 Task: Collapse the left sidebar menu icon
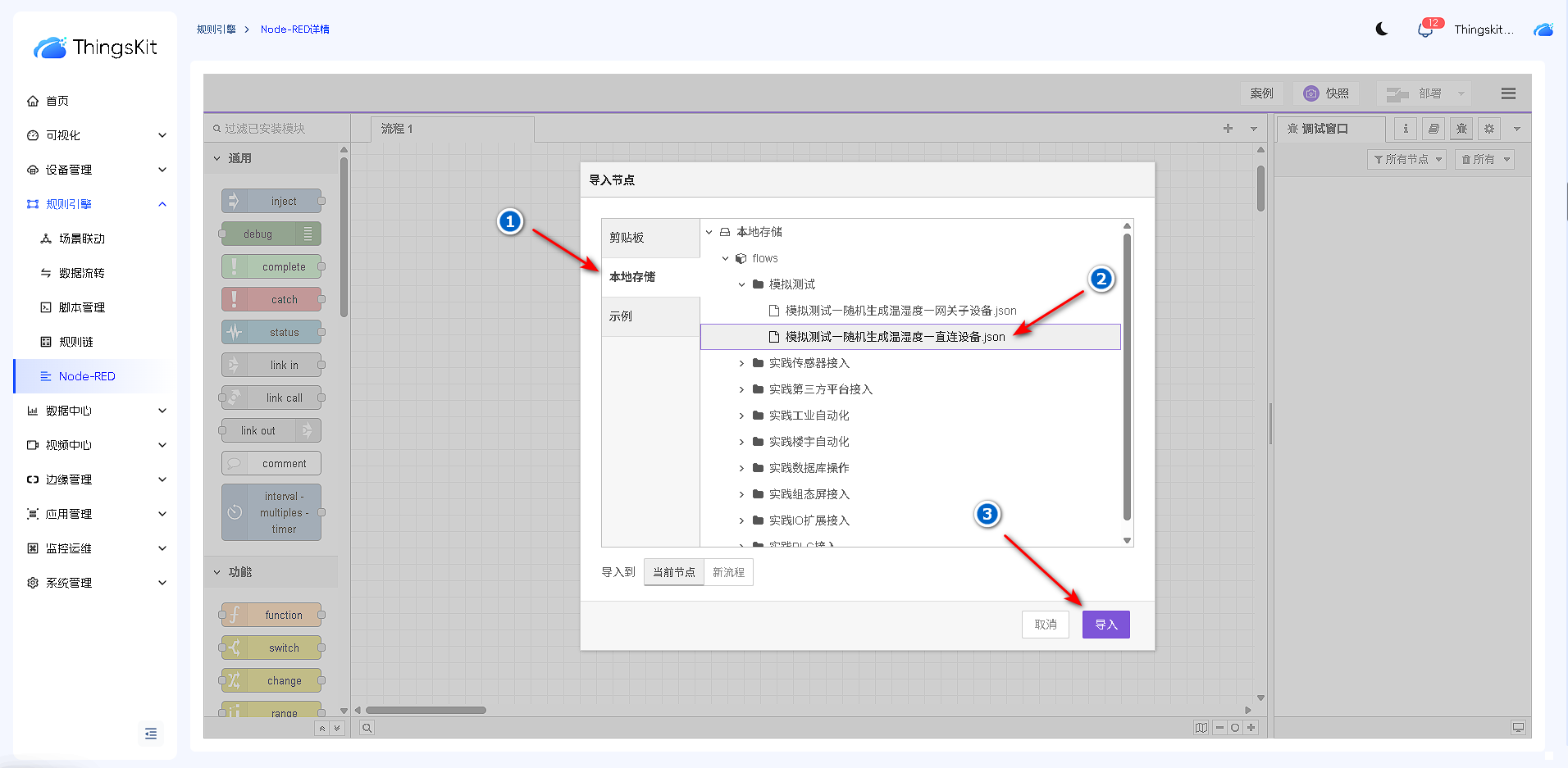click(x=151, y=734)
